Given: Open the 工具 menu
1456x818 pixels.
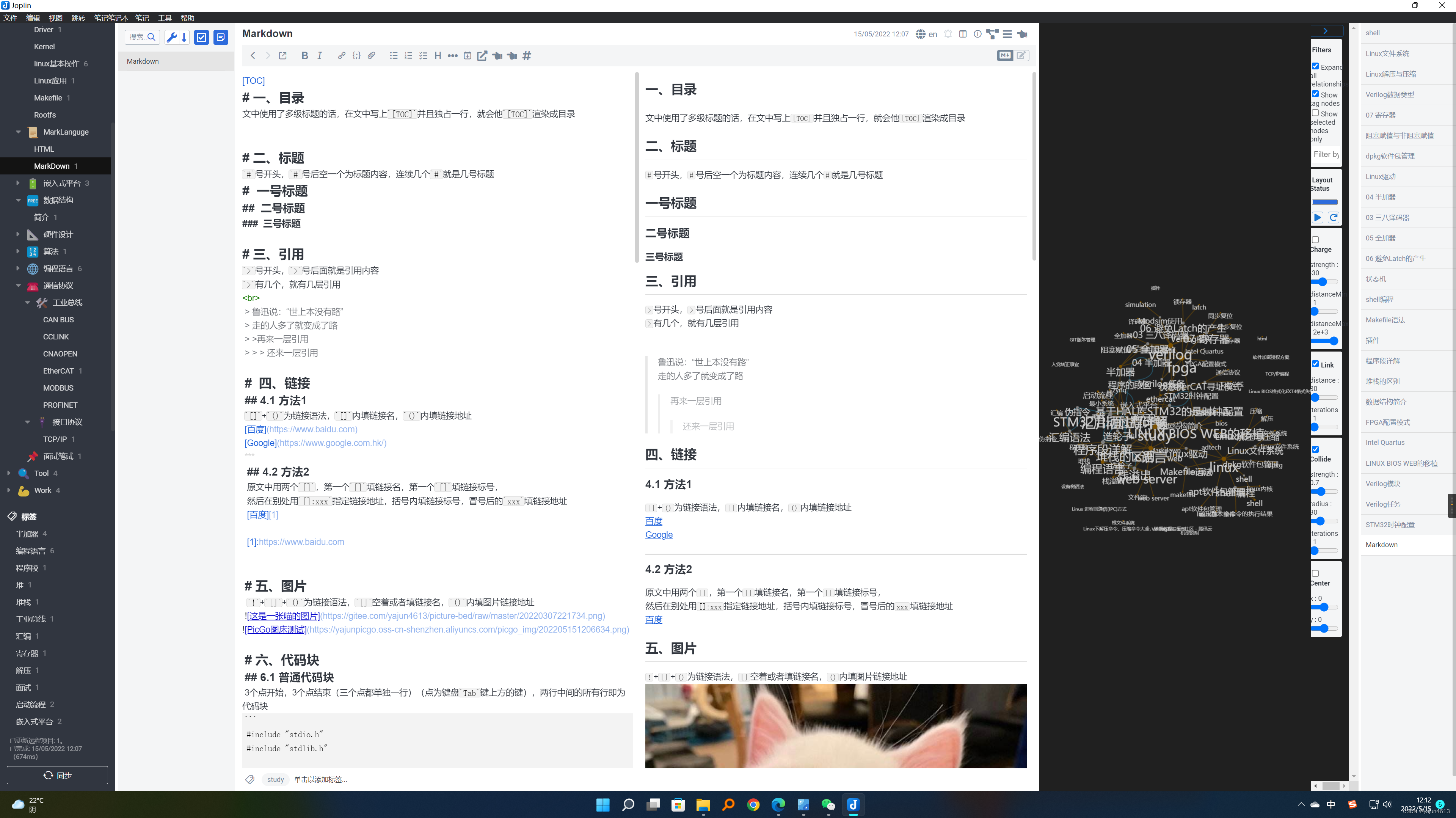Looking at the screenshot, I should click(165, 18).
